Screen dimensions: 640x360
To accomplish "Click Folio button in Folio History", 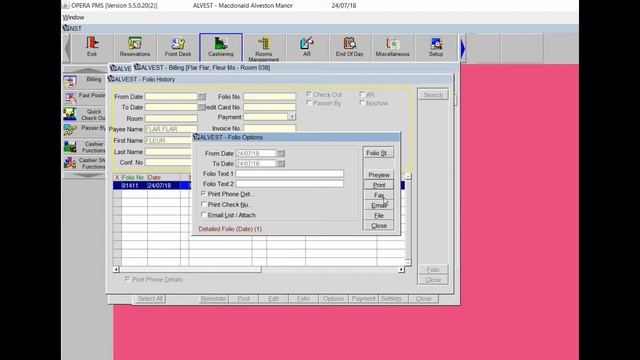I will [433, 270].
